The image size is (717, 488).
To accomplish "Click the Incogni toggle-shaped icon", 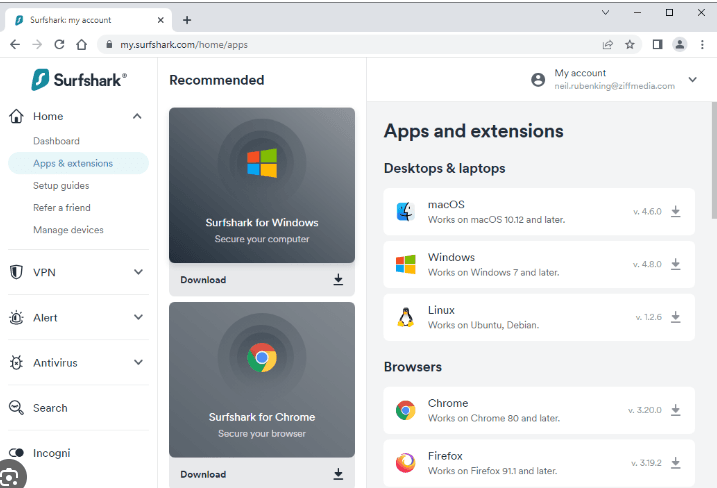I will point(16,453).
